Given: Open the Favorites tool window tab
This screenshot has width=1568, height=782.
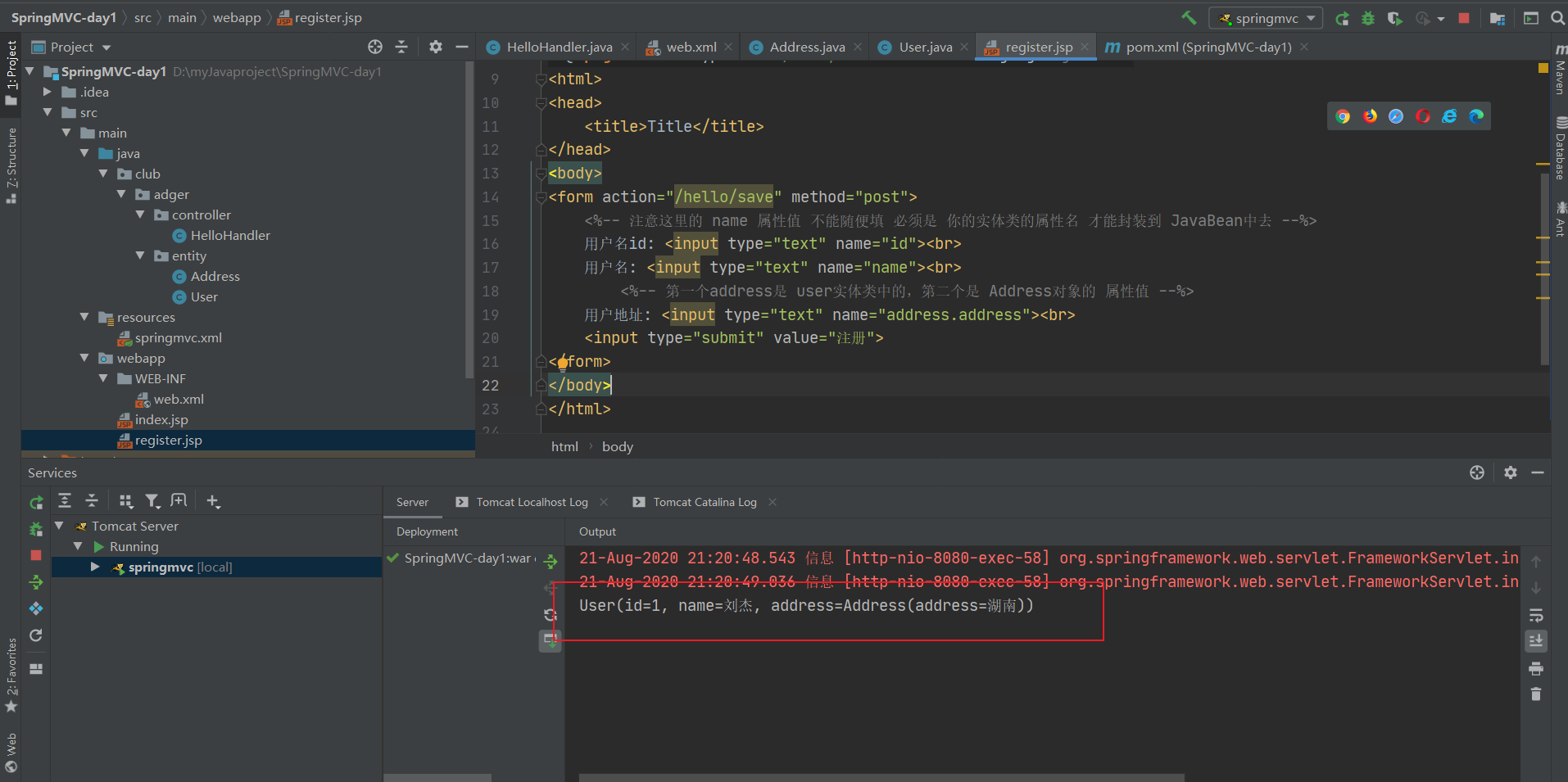Looking at the screenshot, I should (x=11, y=676).
